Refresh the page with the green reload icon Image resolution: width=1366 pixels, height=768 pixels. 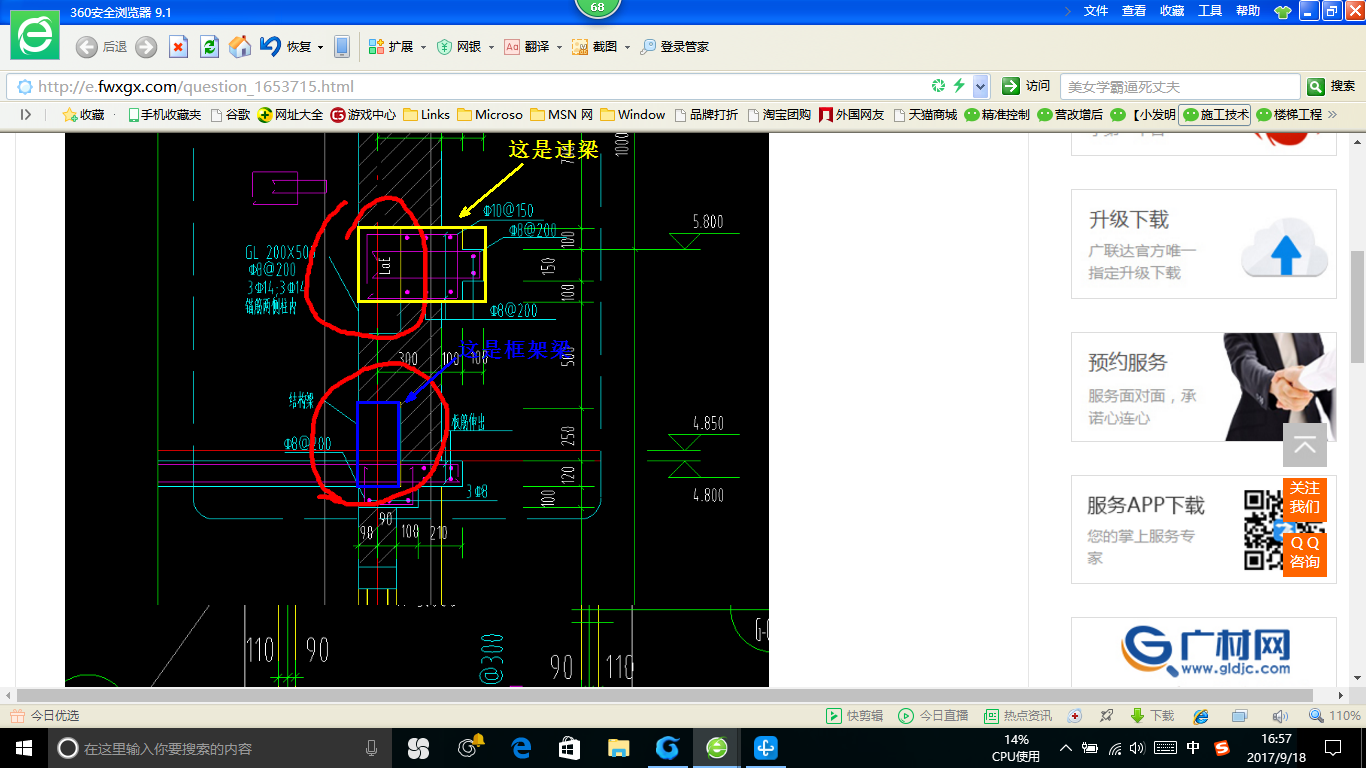(209, 46)
